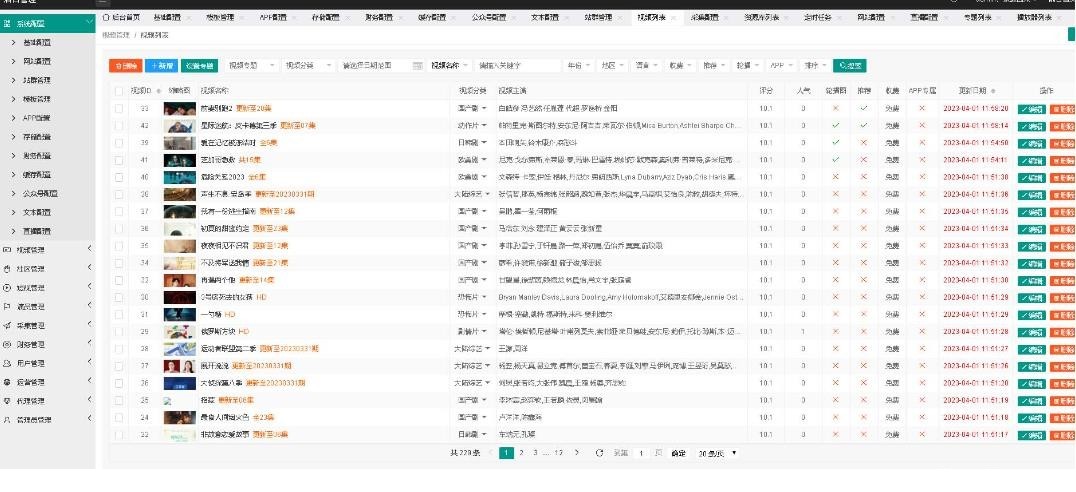The image size is (1076, 492).
Task: Switch to the 文本配置 tab
Action: [x=544, y=17]
